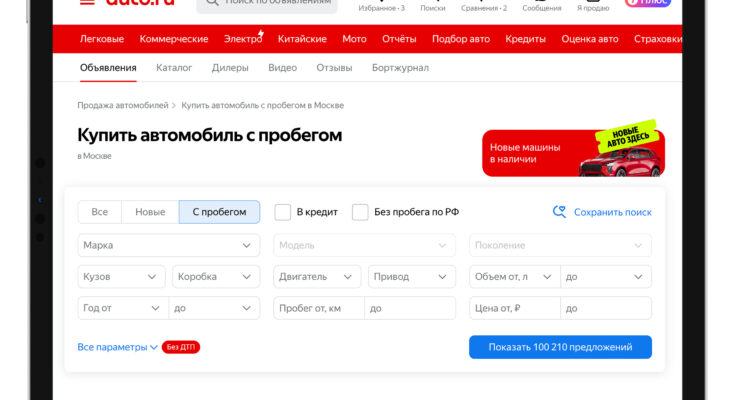Switch to the Дилеры tab

pyautogui.click(x=230, y=68)
